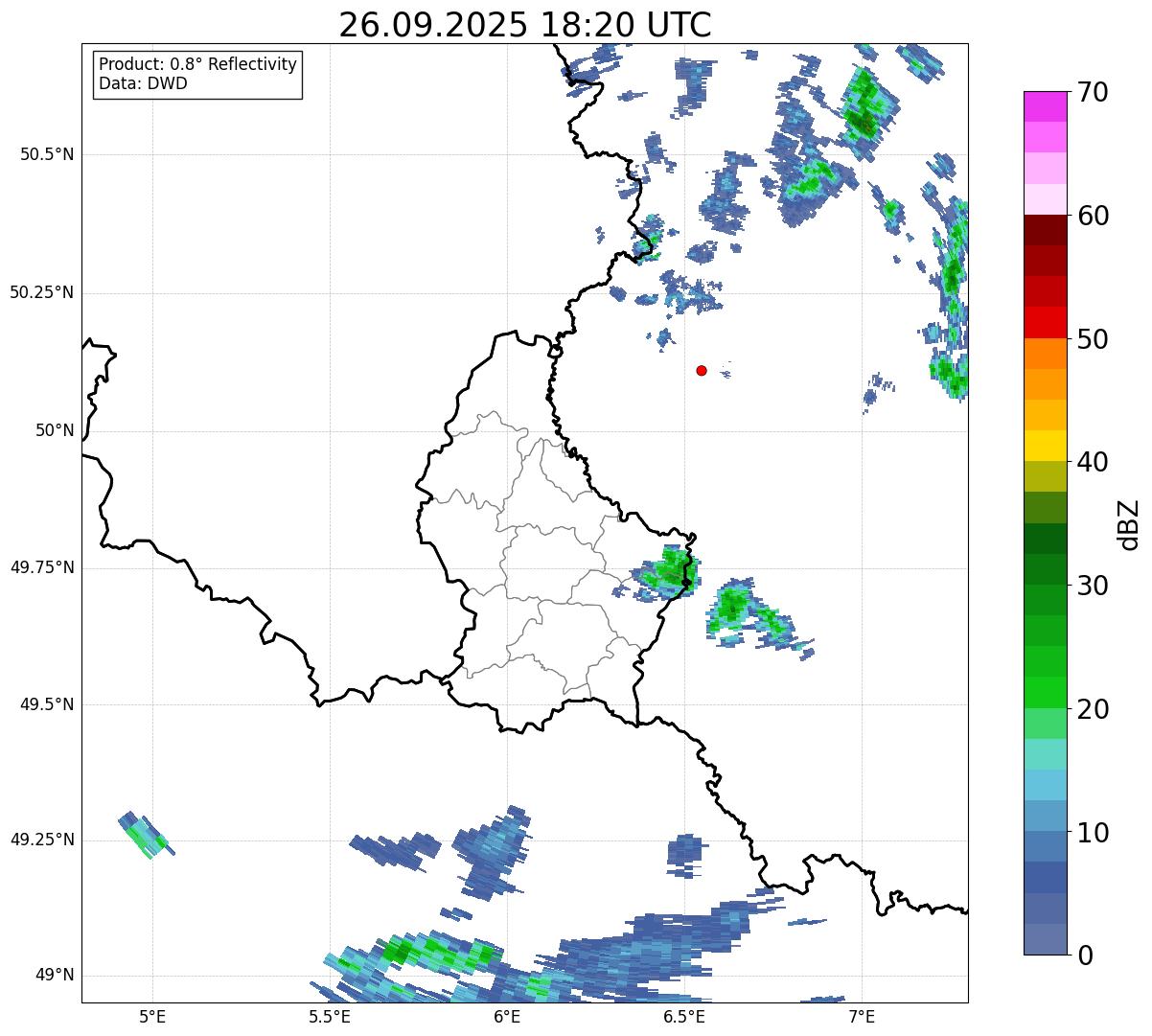Click the 7°E longitude tick label
The image size is (1152, 1036).
(862, 1016)
